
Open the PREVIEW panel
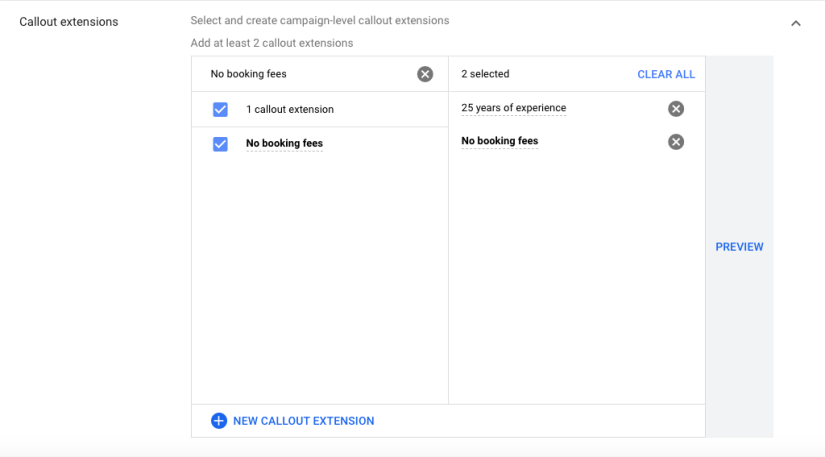(x=739, y=247)
